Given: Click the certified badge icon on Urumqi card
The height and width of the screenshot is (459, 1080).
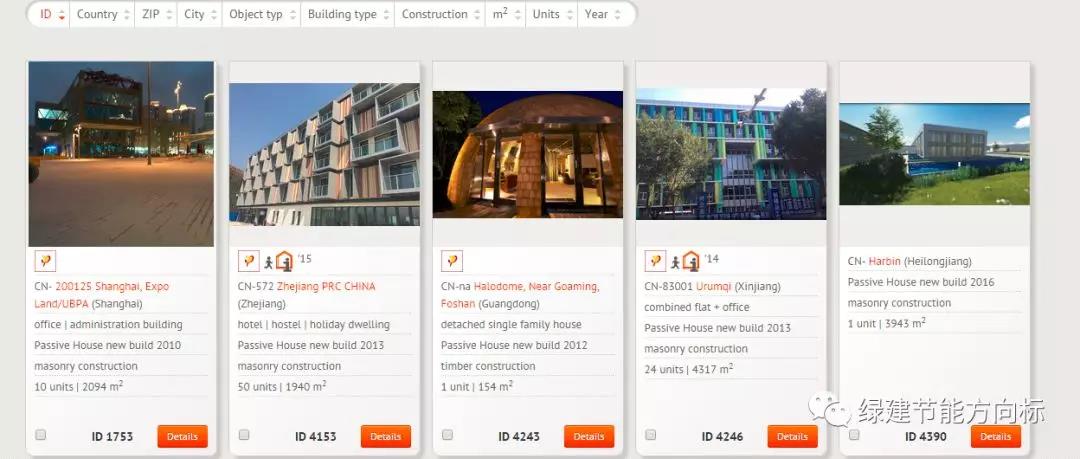Looking at the screenshot, I should point(655,261).
